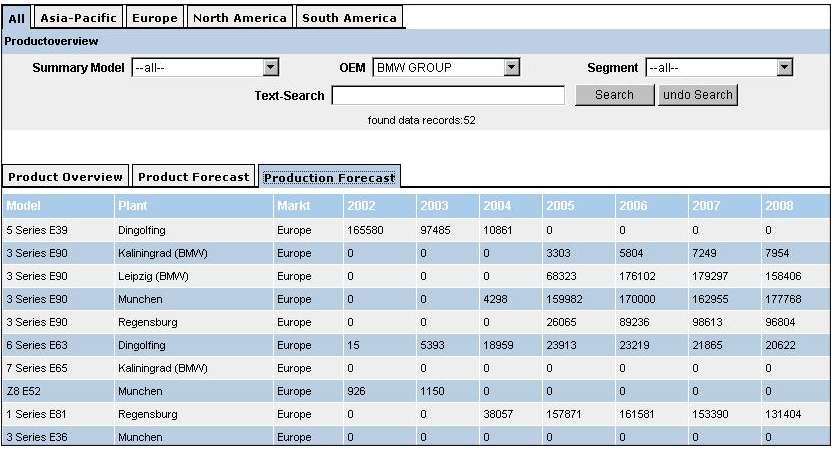Click the 2005 year column header
Screen dimensions: 835x451
pyautogui.click(x=560, y=206)
